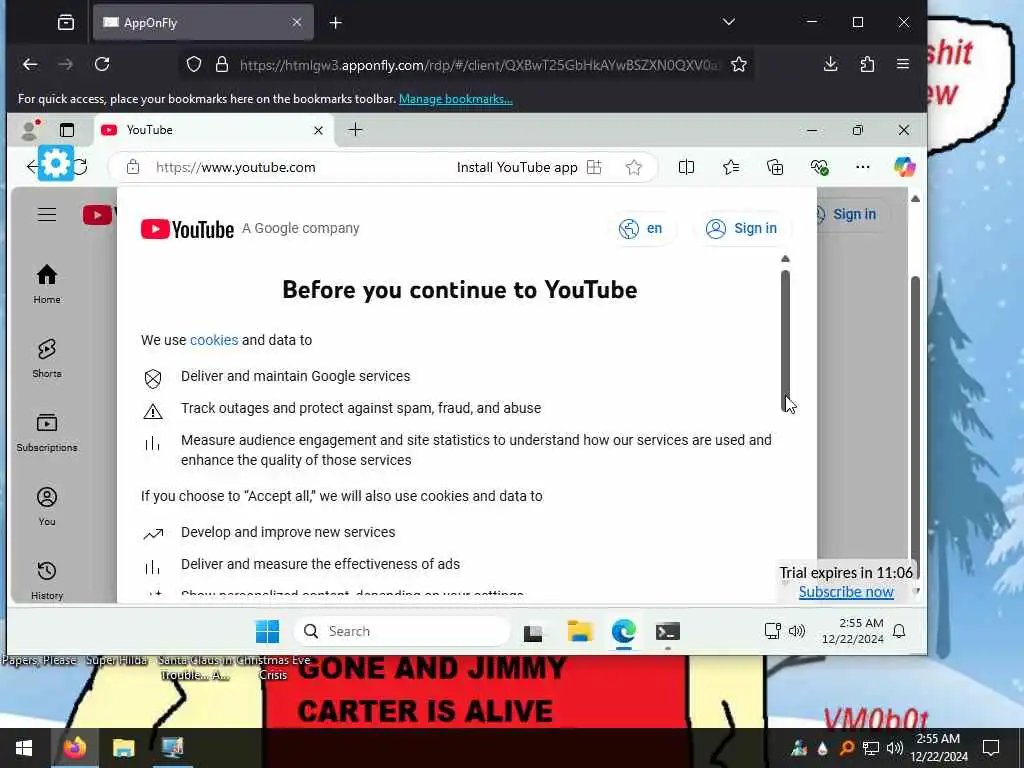This screenshot has width=1024, height=768.
Task: Click the blue settings gear overlay icon
Action: (x=56, y=163)
